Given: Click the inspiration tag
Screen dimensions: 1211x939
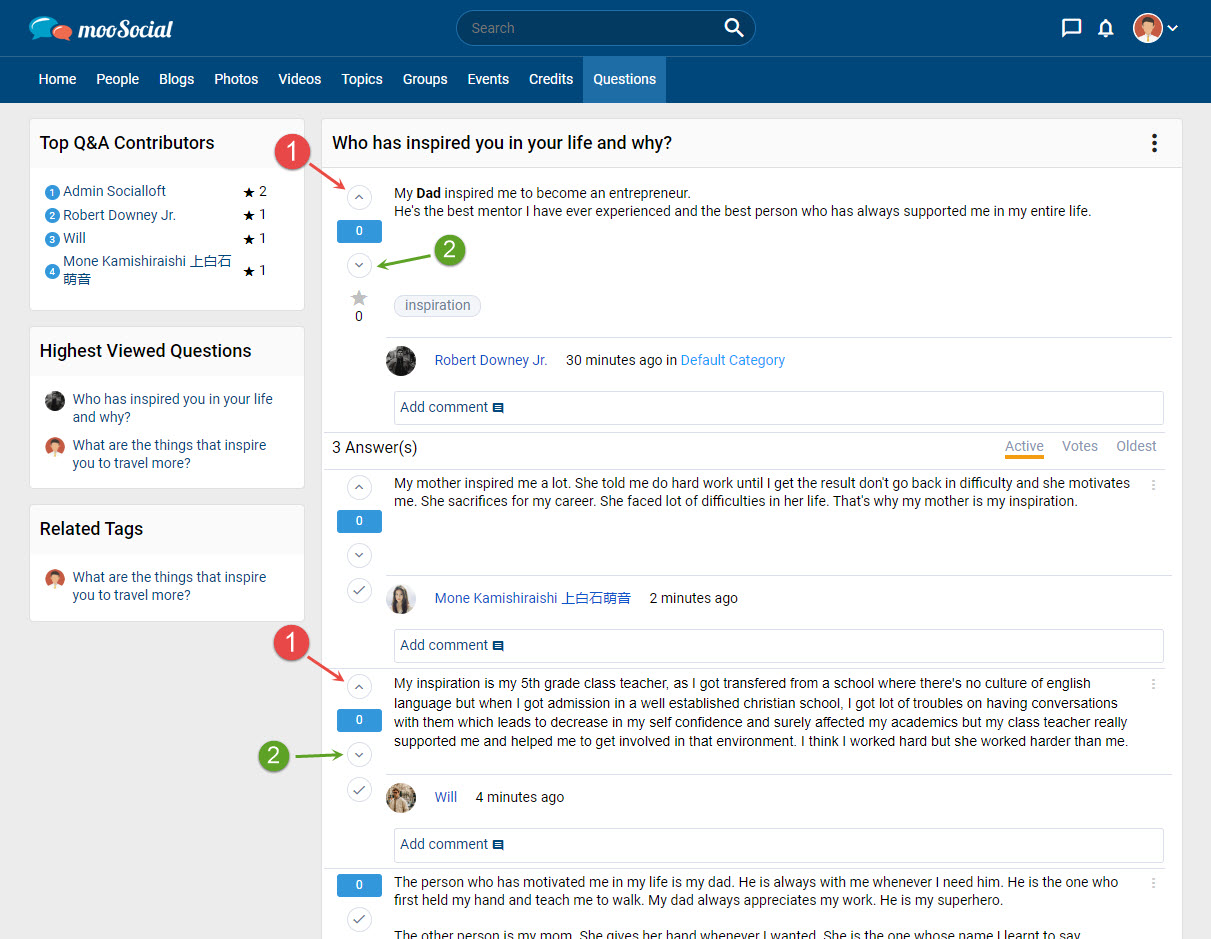Looking at the screenshot, I should [438, 306].
